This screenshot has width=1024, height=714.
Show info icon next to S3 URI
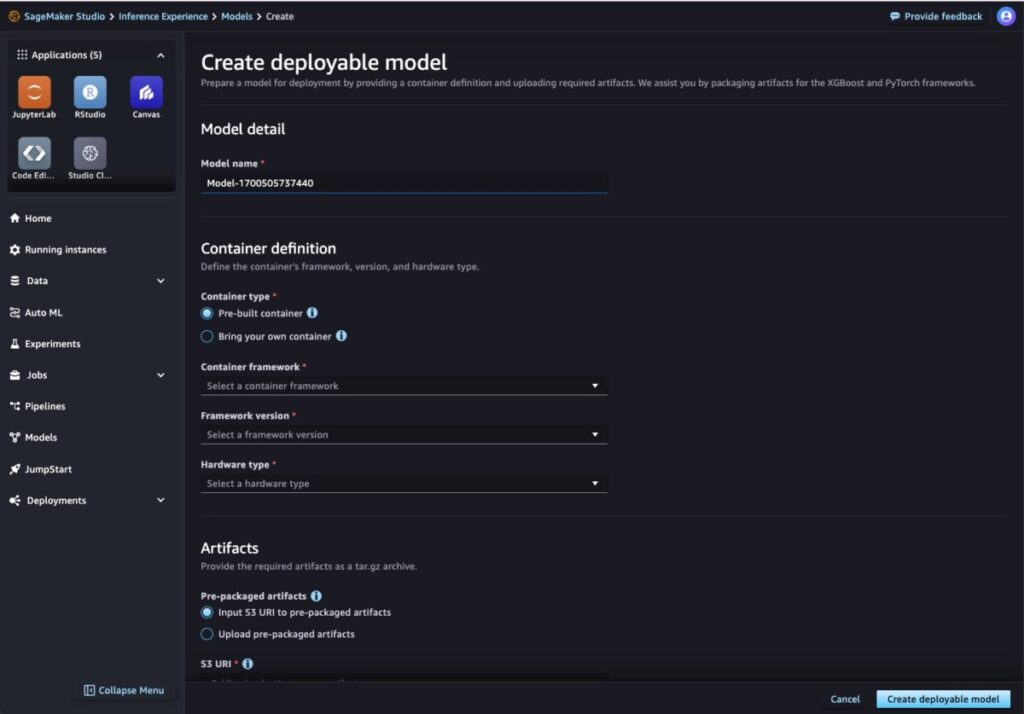pos(248,664)
